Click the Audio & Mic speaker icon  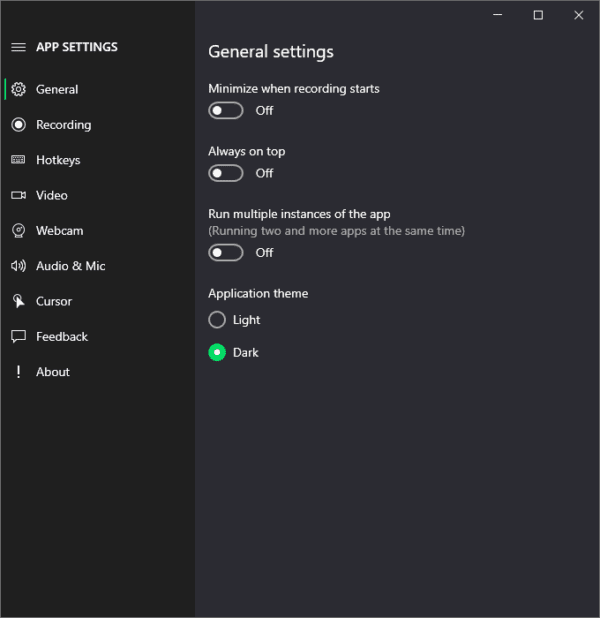pyautogui.click(x=18, y=266)
